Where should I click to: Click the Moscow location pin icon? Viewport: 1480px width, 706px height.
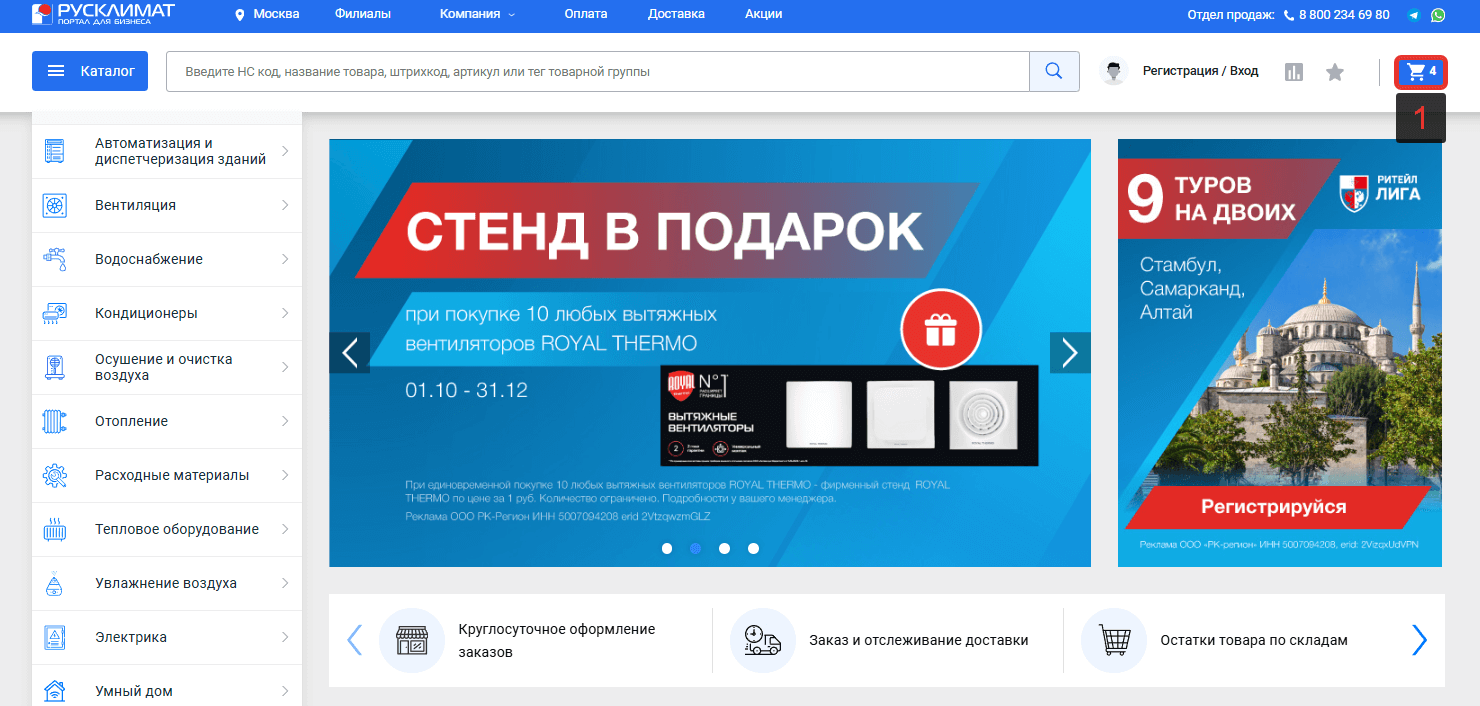(x=239, y=15)
